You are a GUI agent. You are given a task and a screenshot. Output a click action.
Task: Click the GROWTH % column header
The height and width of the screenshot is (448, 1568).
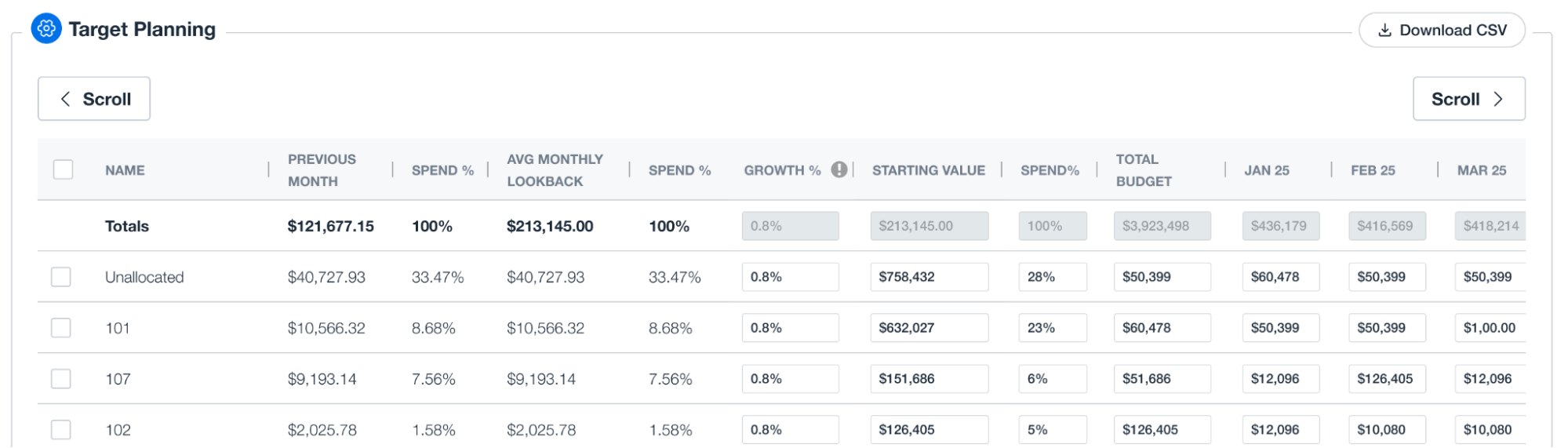pos(782,170)
